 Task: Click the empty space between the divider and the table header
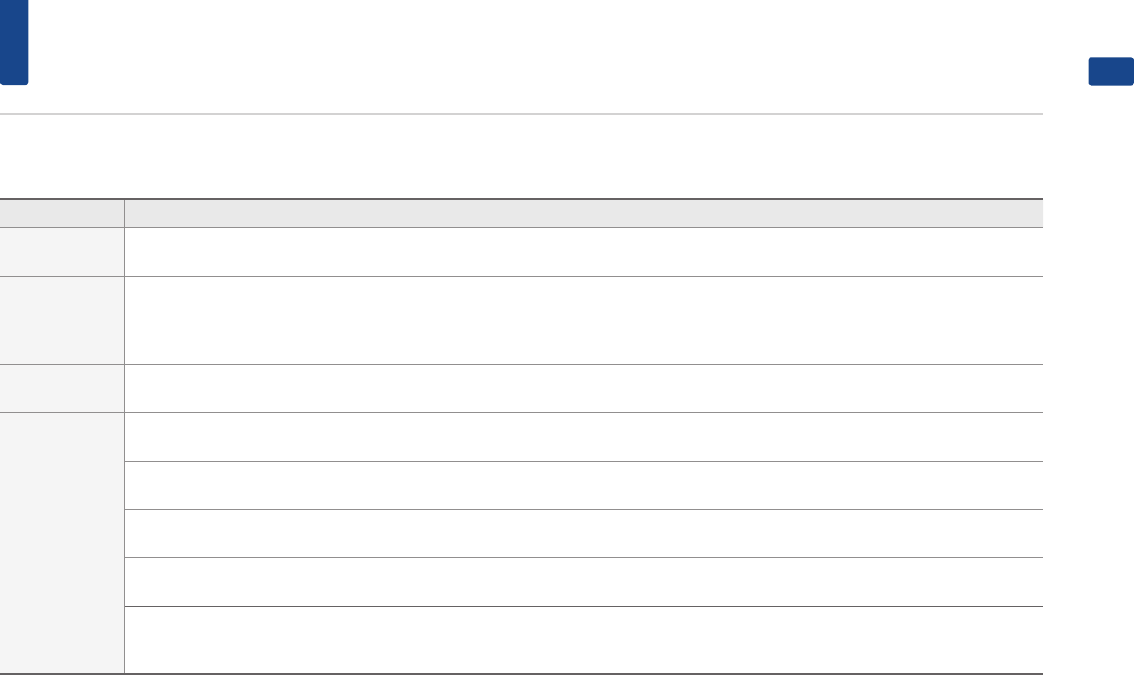click(521, 156)
